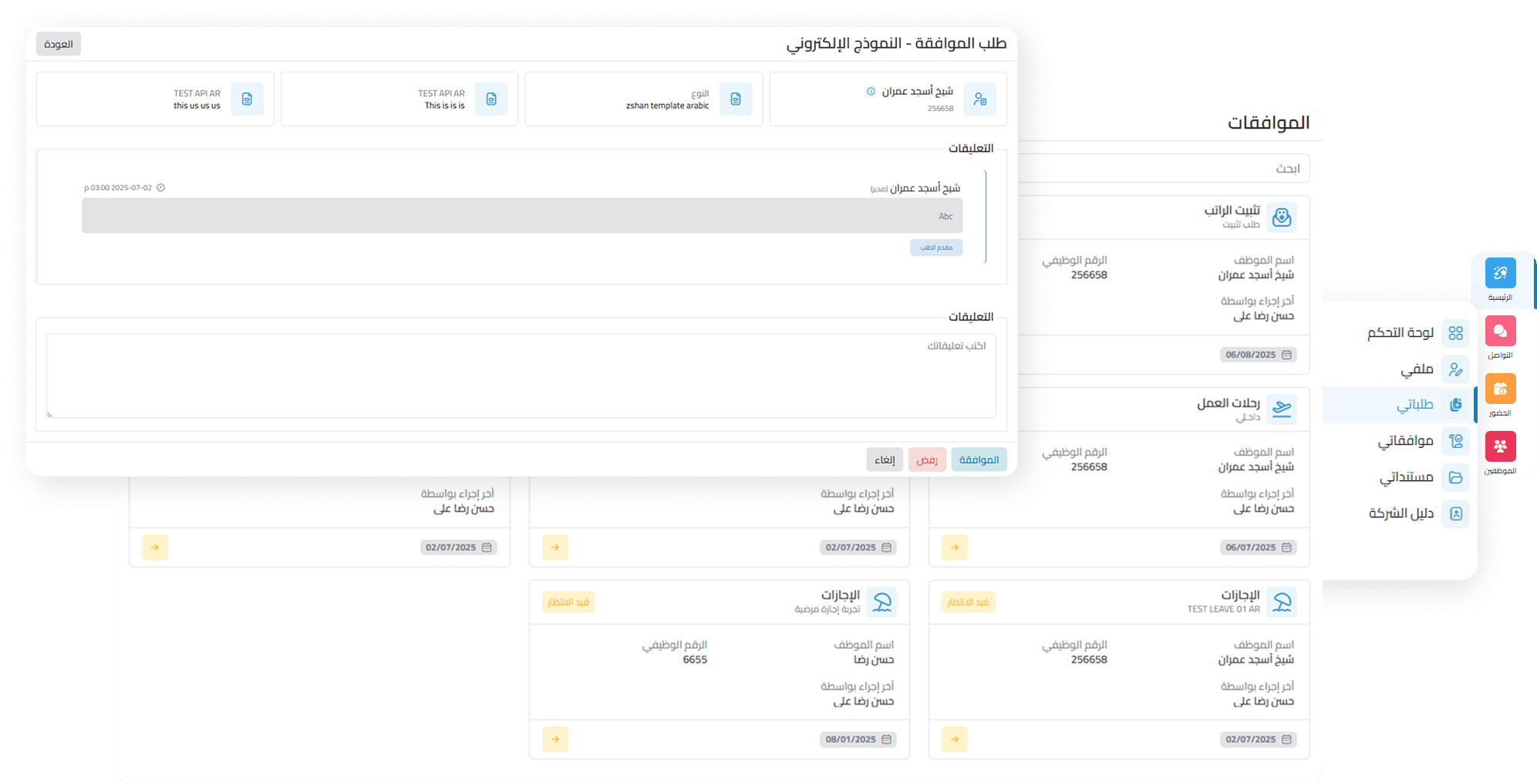
Task: Open طلباتي in the side menu
Action: [x=1414, y=405]
